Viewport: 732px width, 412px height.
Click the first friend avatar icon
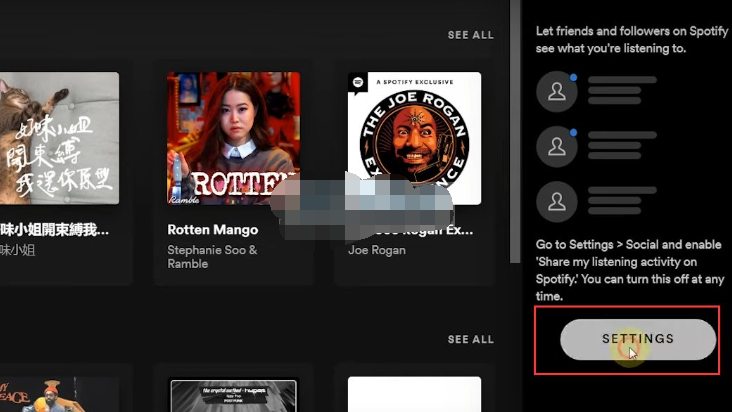click(x=557, y=92)
